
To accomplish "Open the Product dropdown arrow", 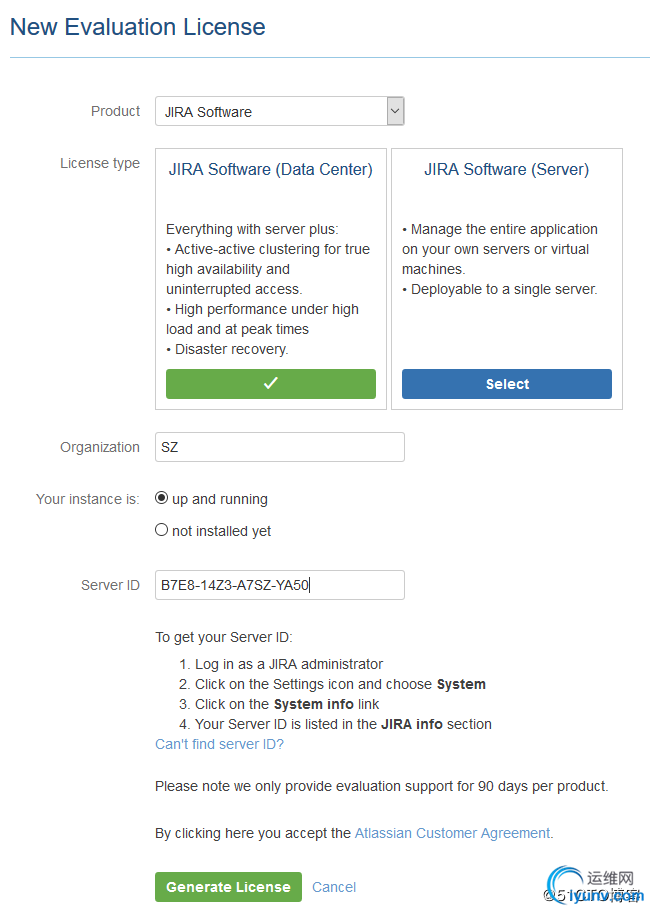I will [x=395, y=111].
